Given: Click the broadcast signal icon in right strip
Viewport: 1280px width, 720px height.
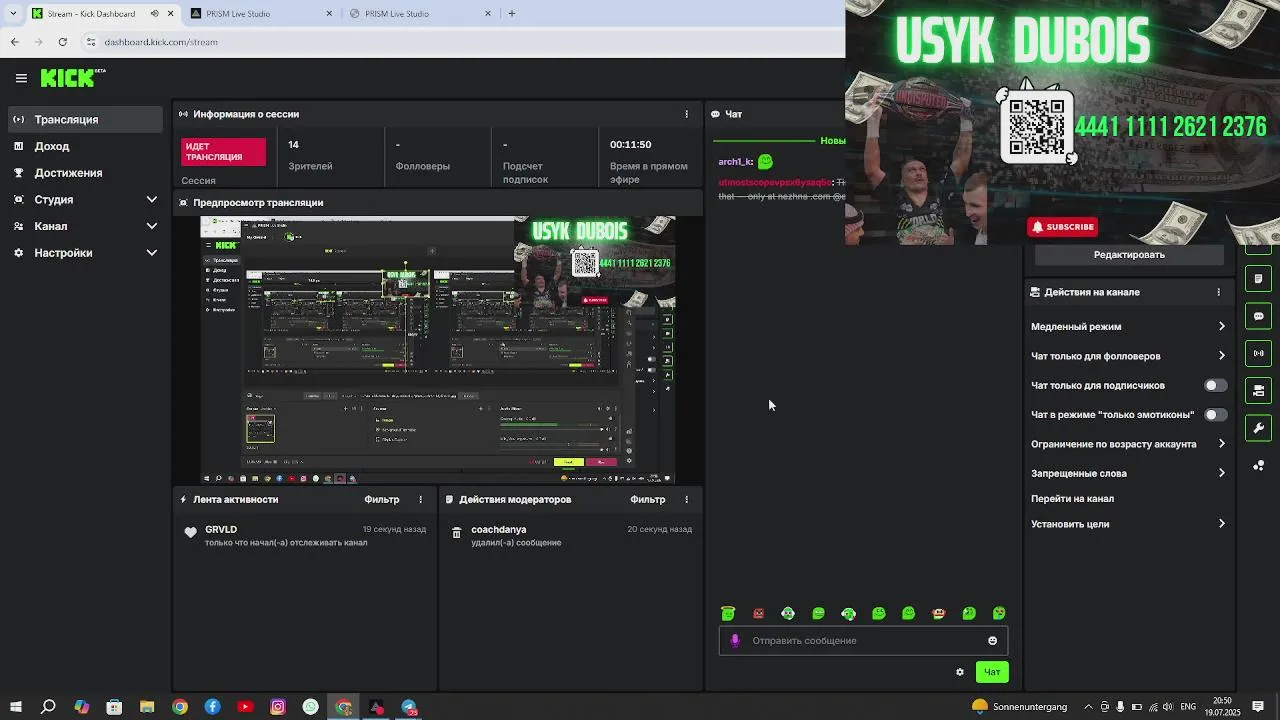Looking at the screenshot, I should tap(1258, 353).
